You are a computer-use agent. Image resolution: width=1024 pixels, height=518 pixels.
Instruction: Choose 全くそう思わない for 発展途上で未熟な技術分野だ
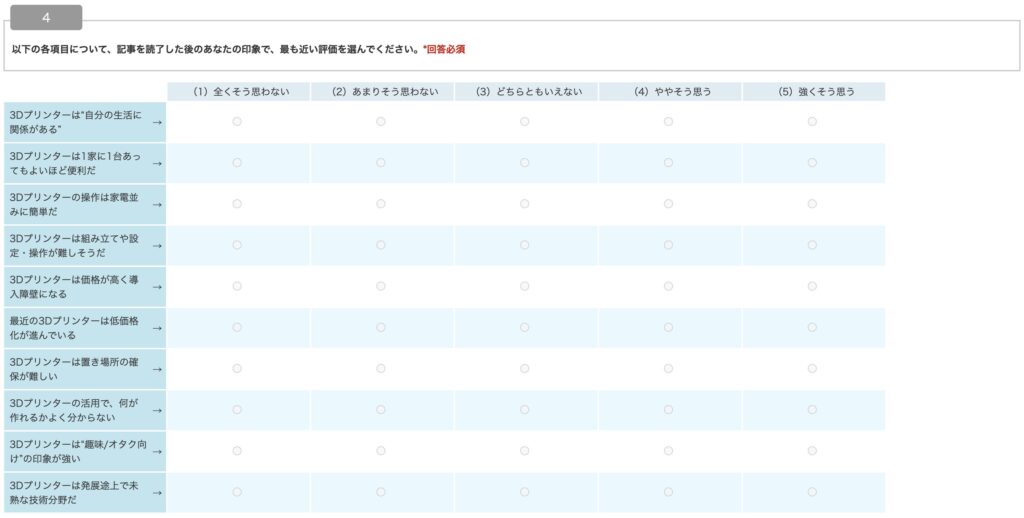(237, 492)
